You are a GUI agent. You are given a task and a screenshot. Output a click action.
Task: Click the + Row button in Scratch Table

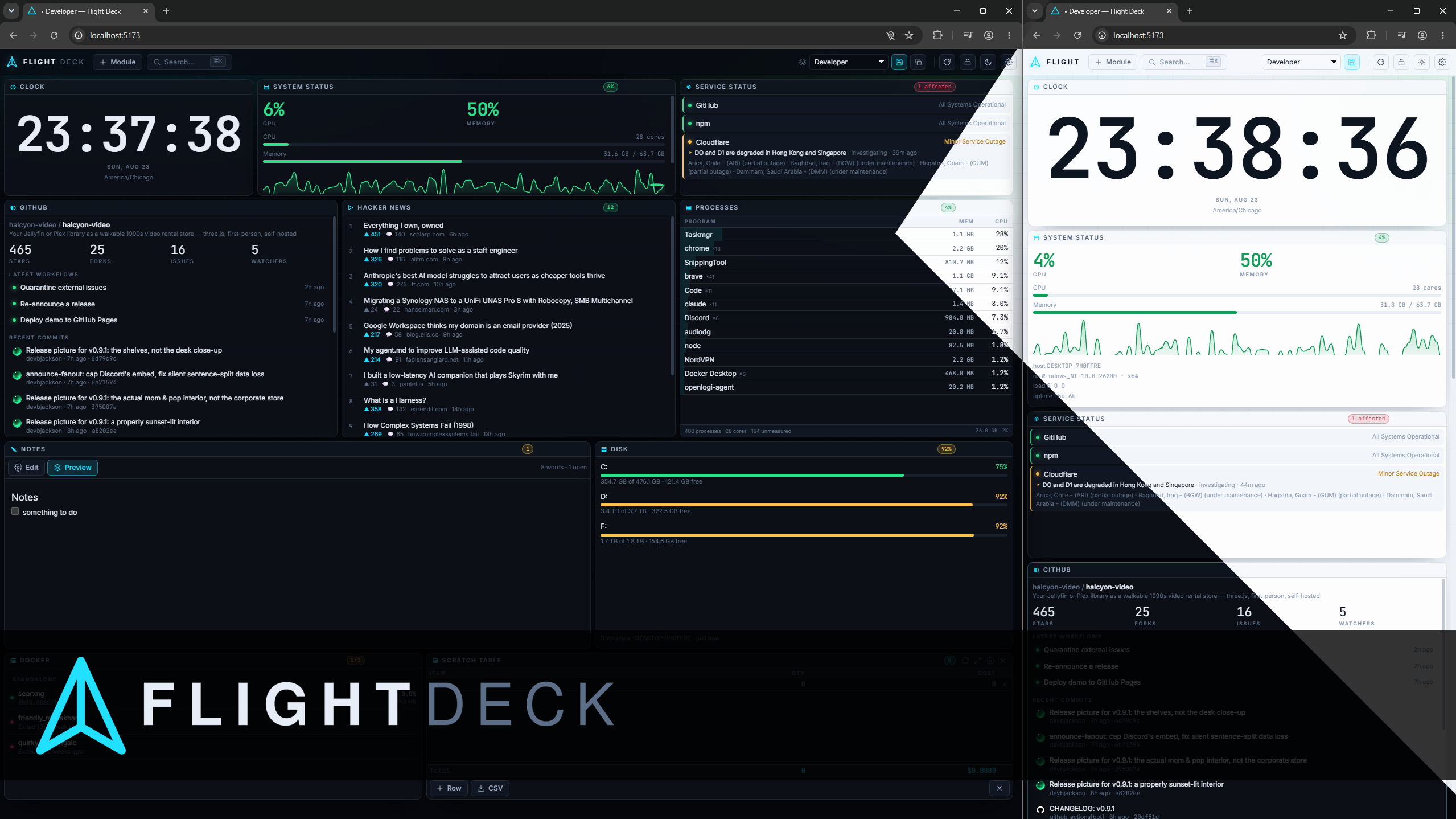pos(449,788)
